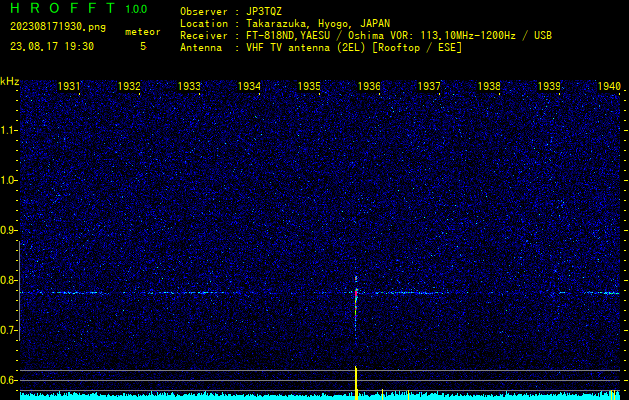The width and height of the screenshot is (629, 400).
Task: Click the meteor count value 5
Action: pos(142,46)
